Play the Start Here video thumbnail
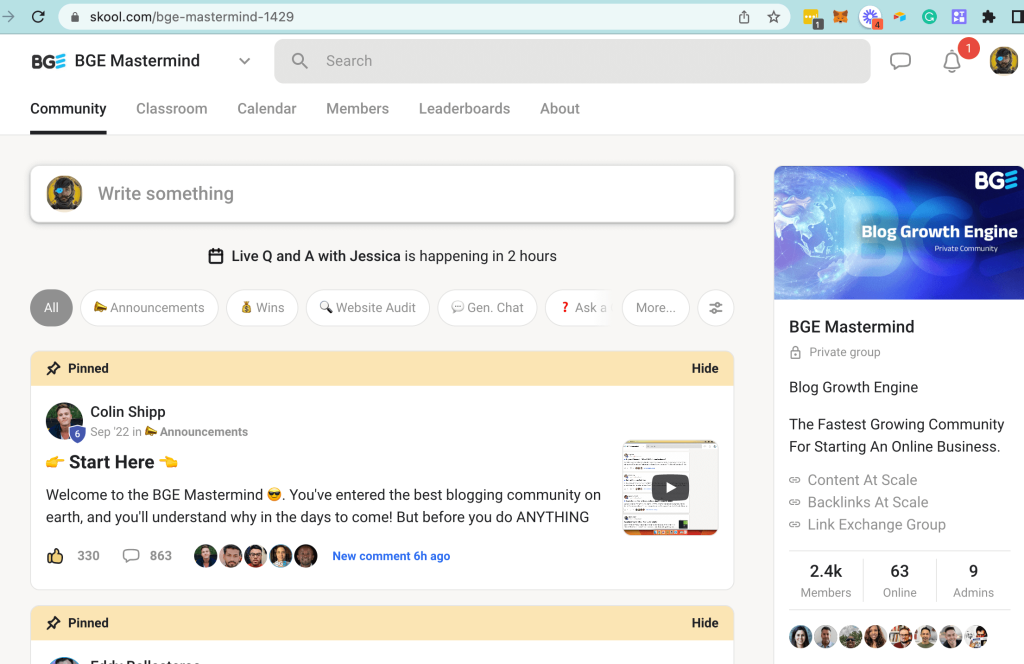The height and width of the screenshot is (664, 1024). 670,488
